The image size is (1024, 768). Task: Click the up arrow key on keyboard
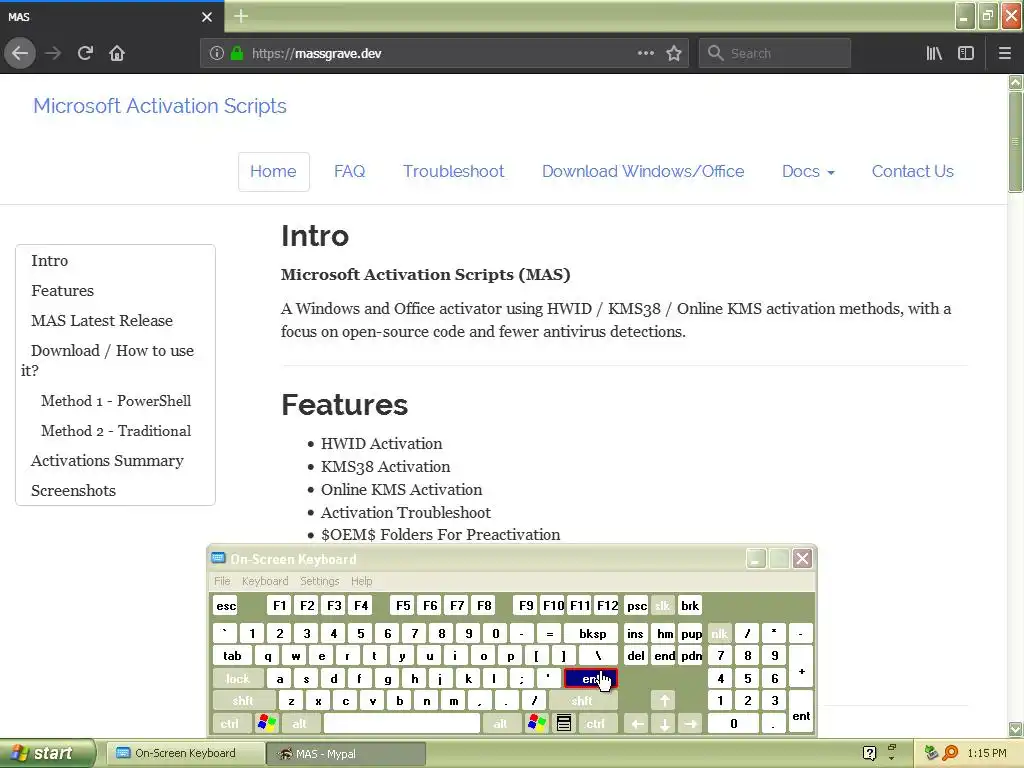pos(664,701)
